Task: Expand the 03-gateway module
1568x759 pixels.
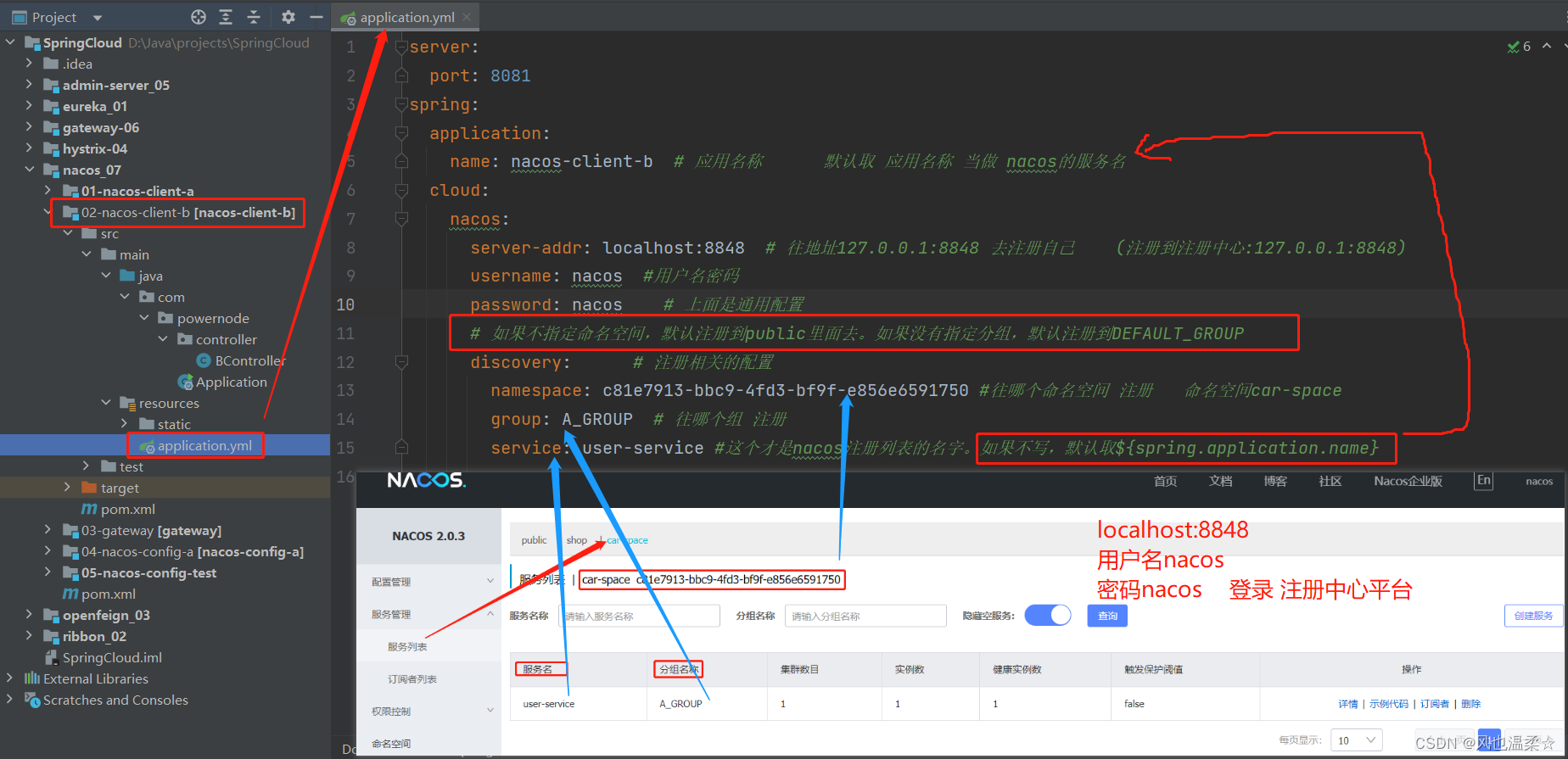Action: pos(48,530)
